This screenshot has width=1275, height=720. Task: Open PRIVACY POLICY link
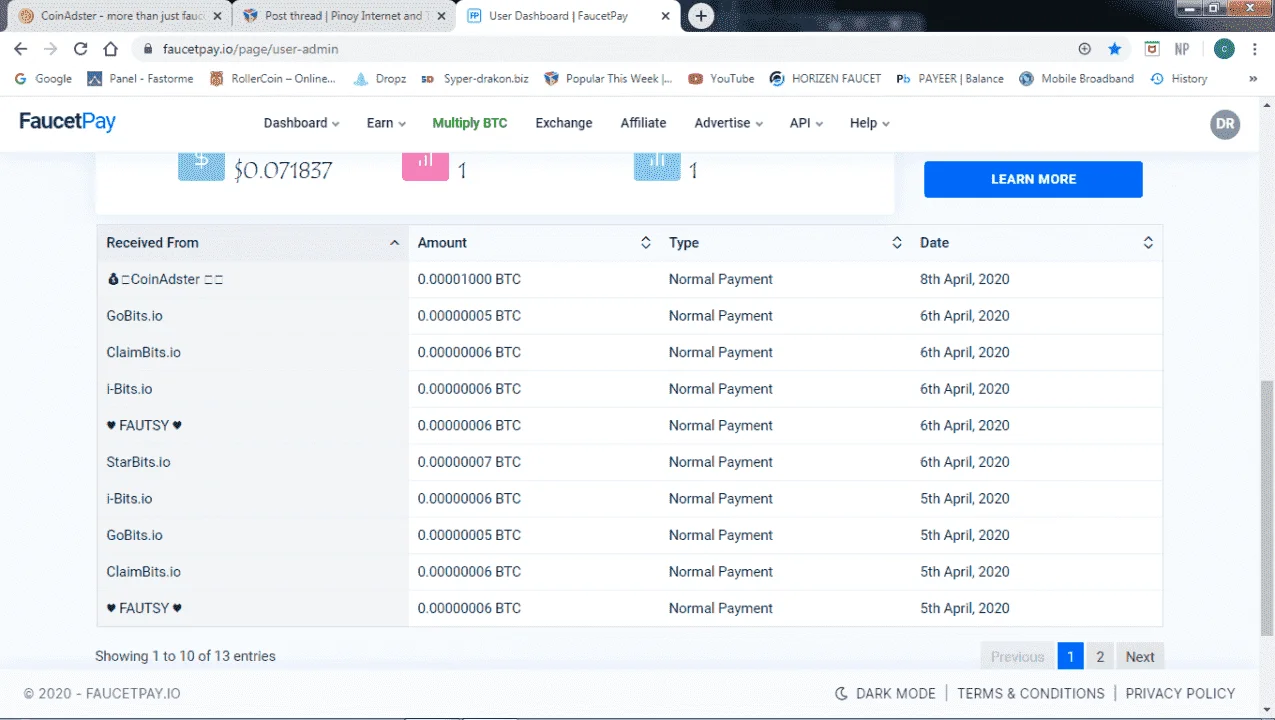[x=1180, y=693]
